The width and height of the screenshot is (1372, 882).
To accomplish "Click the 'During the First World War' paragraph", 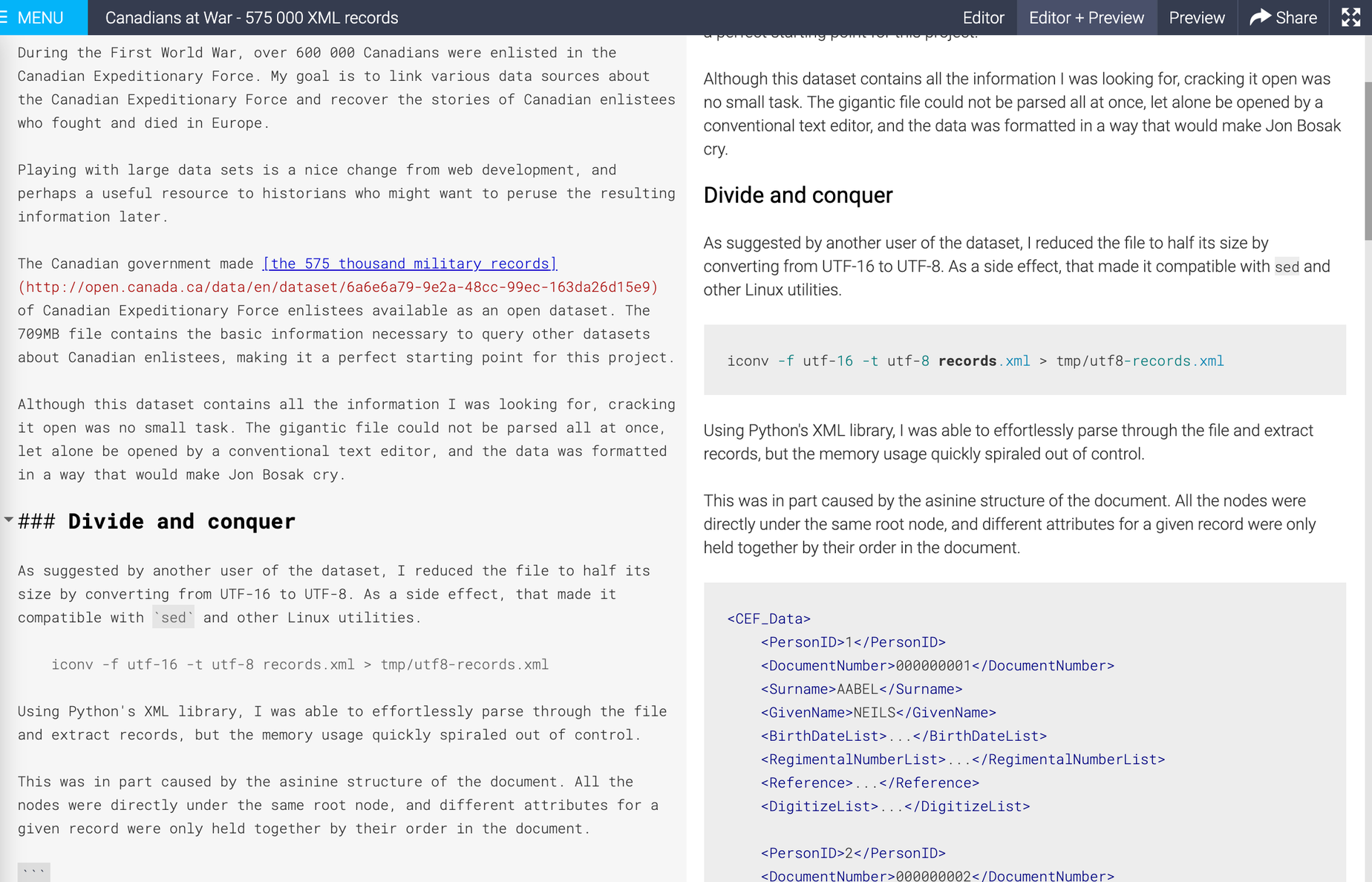I will [347, 88].
